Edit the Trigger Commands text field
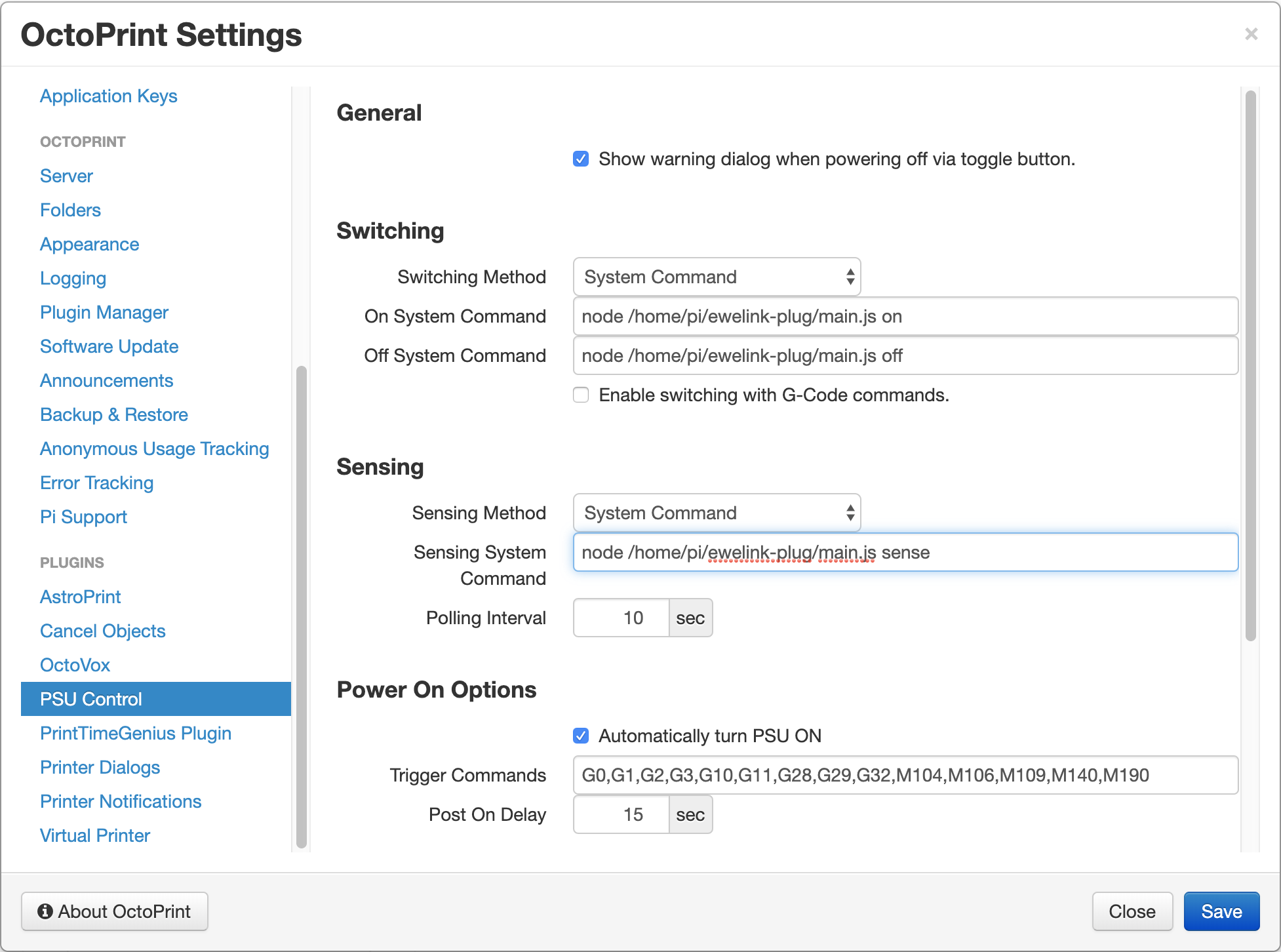Image resolution: width=1281 pixels, height=952 pixels. 905,776
